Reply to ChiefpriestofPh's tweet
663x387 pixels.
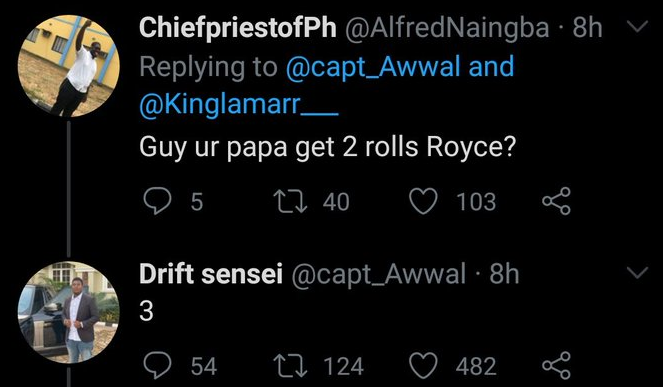[x=157, y=201]
